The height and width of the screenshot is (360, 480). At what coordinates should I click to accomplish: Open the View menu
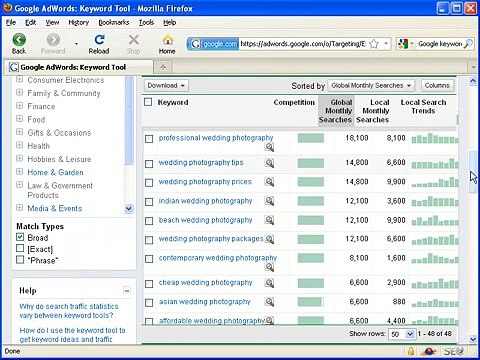click(x=52, y=22)
